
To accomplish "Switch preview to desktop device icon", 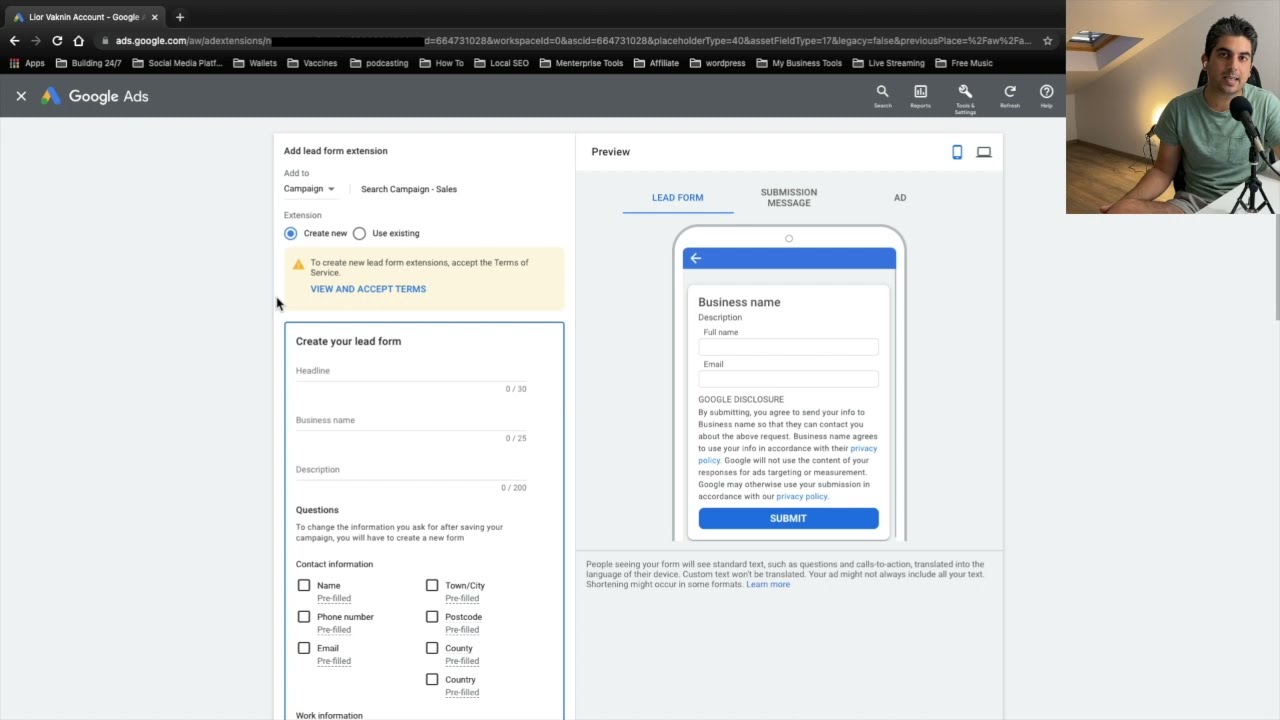I will 984,152.
